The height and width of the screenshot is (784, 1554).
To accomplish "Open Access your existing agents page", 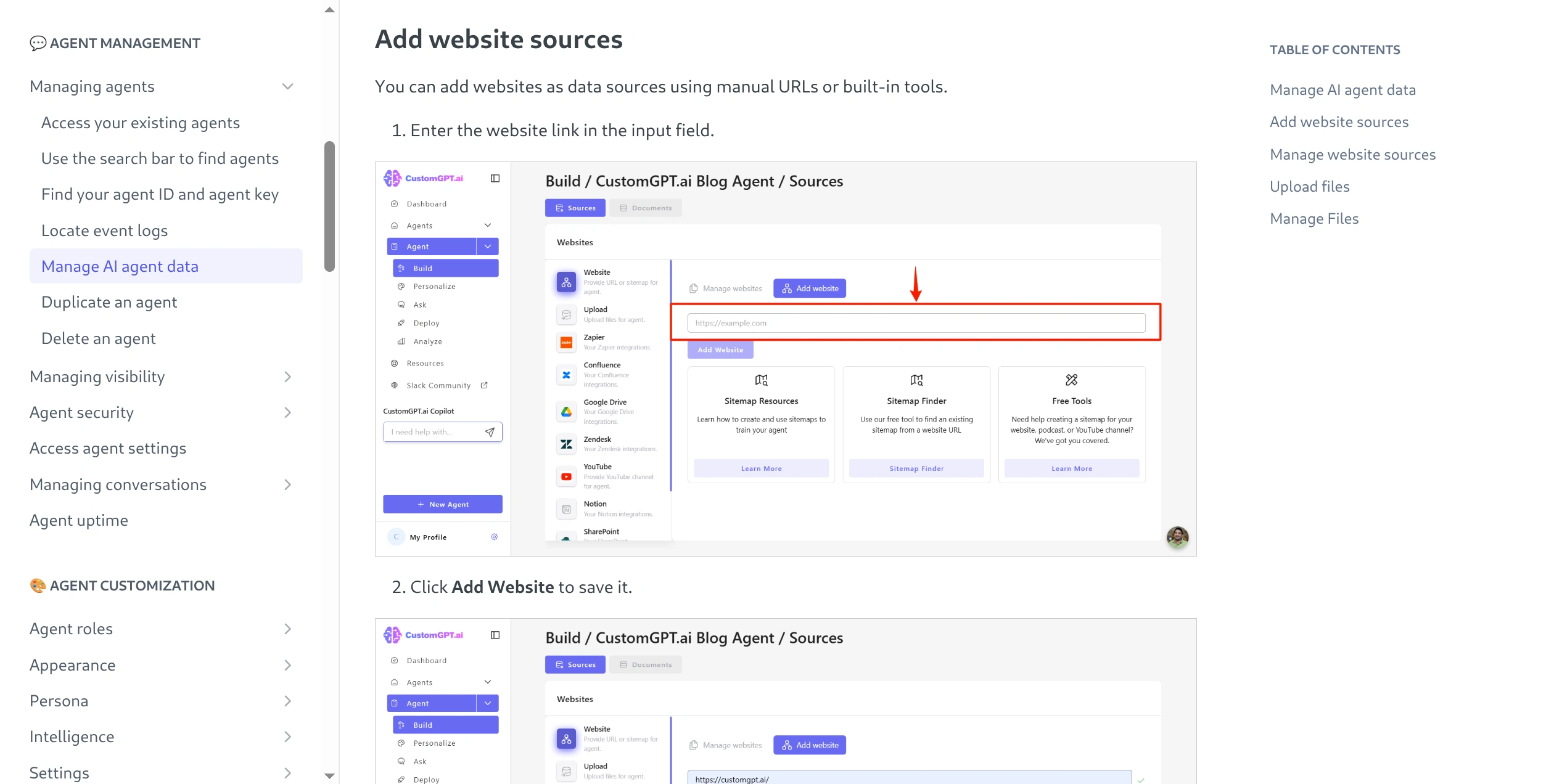I will 141,123.
